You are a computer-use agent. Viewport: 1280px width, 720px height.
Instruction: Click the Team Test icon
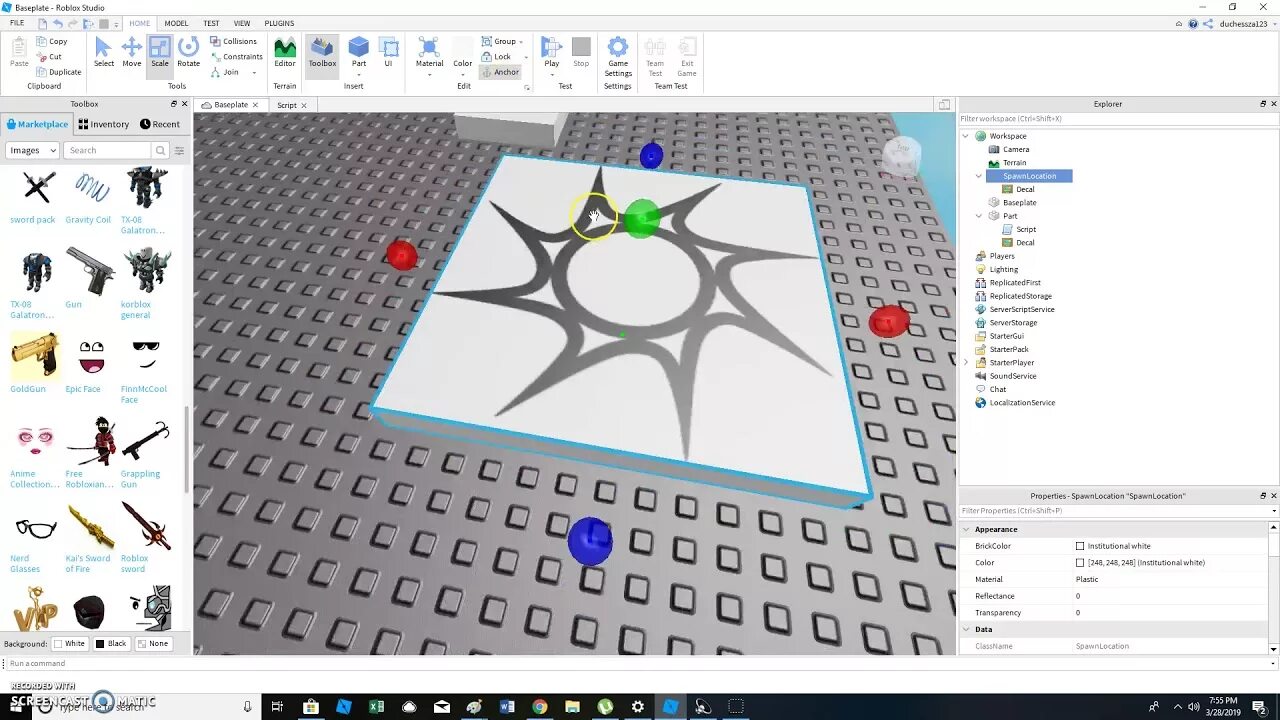coord(655,56)
